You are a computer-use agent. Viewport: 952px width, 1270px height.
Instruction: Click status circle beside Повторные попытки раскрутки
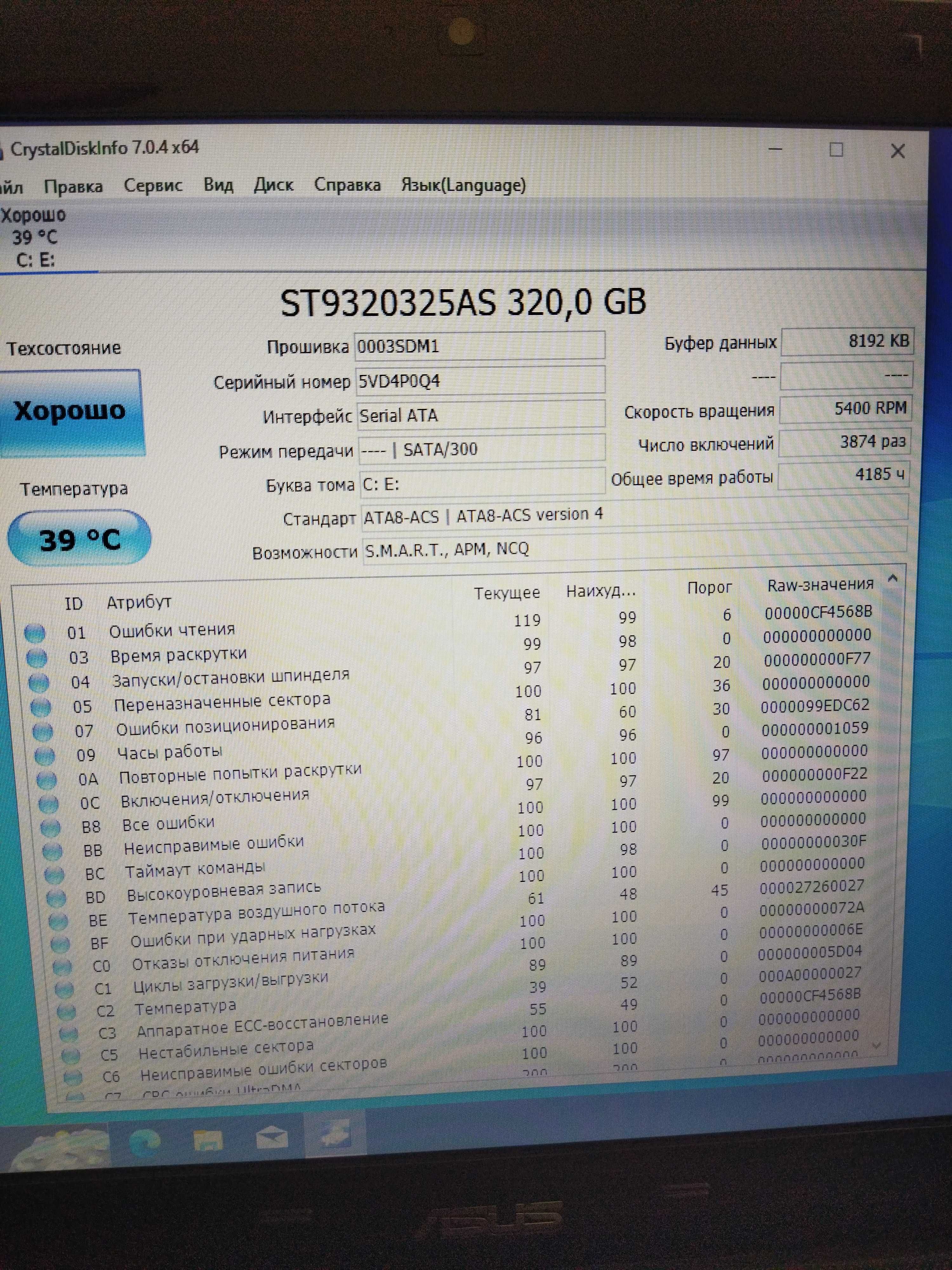tap(46, 780)
